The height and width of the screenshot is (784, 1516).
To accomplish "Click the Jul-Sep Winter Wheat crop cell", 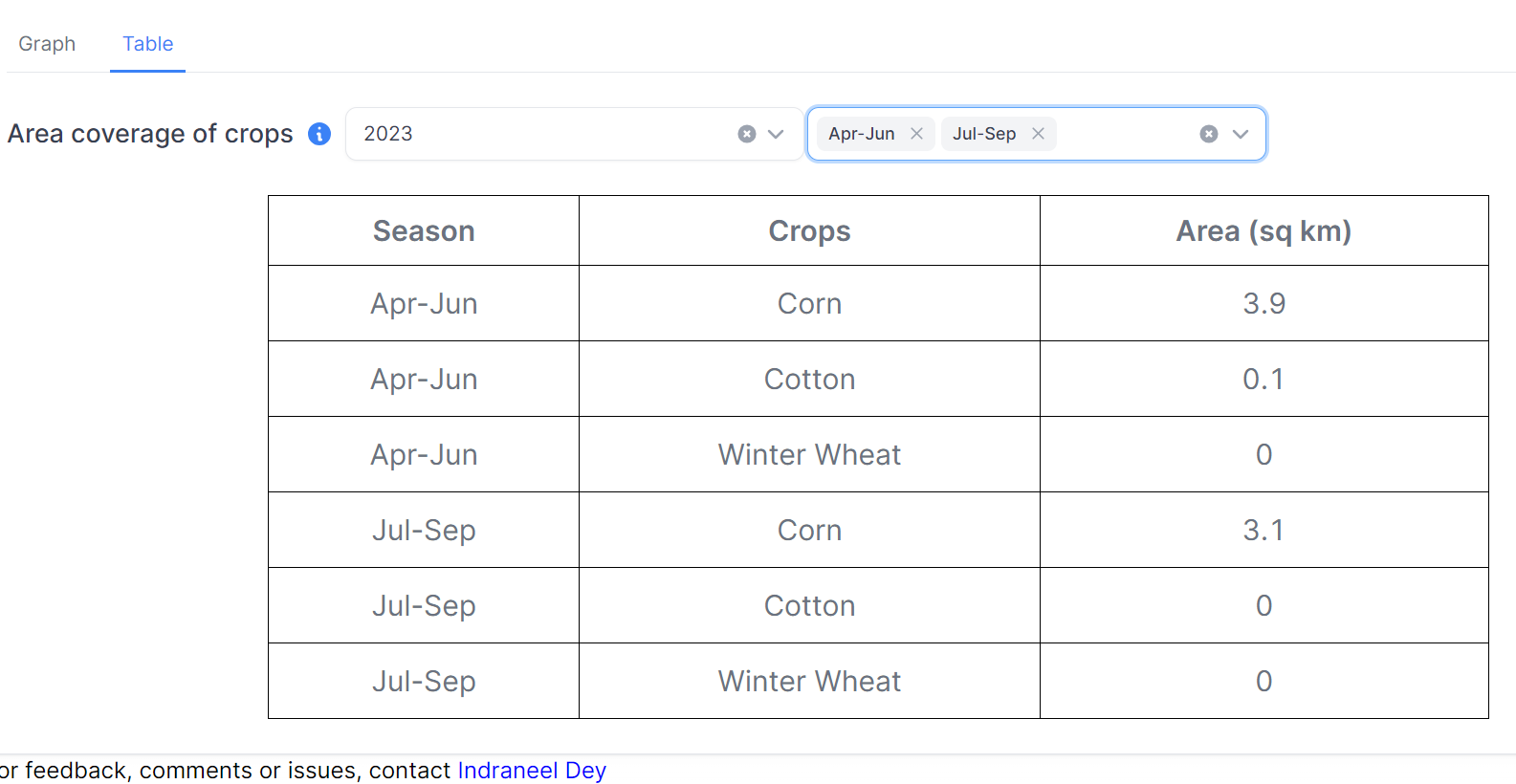I will pos(809,682).
